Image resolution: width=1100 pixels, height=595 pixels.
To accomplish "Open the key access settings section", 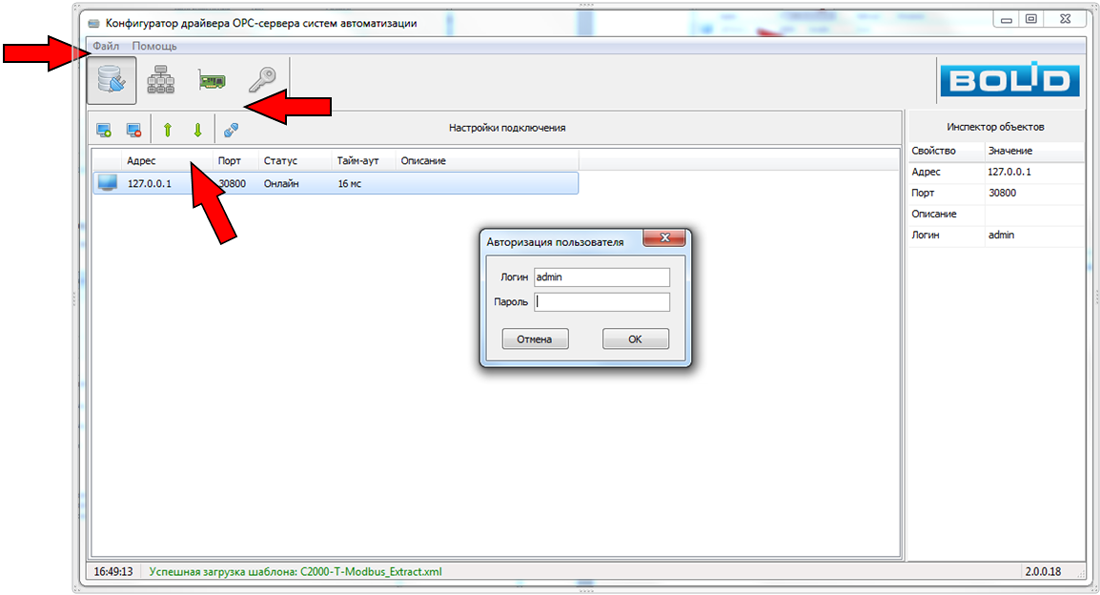I will (262, 81).
